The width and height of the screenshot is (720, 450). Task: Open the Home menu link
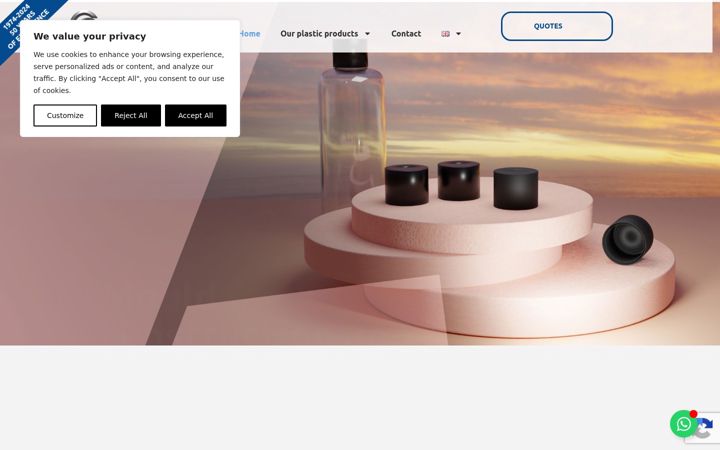[x=250, y=34]
